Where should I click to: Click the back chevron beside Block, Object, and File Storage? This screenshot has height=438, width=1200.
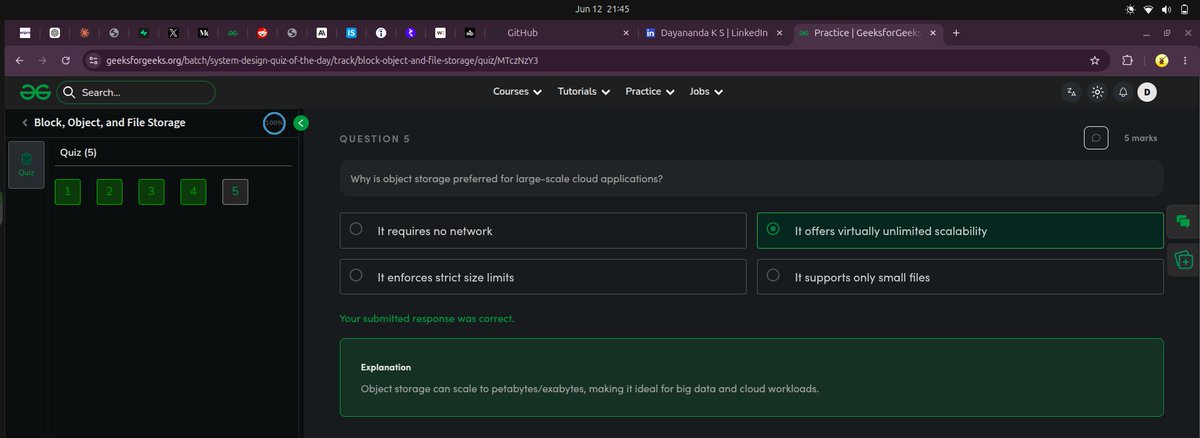tap(24, 123)
